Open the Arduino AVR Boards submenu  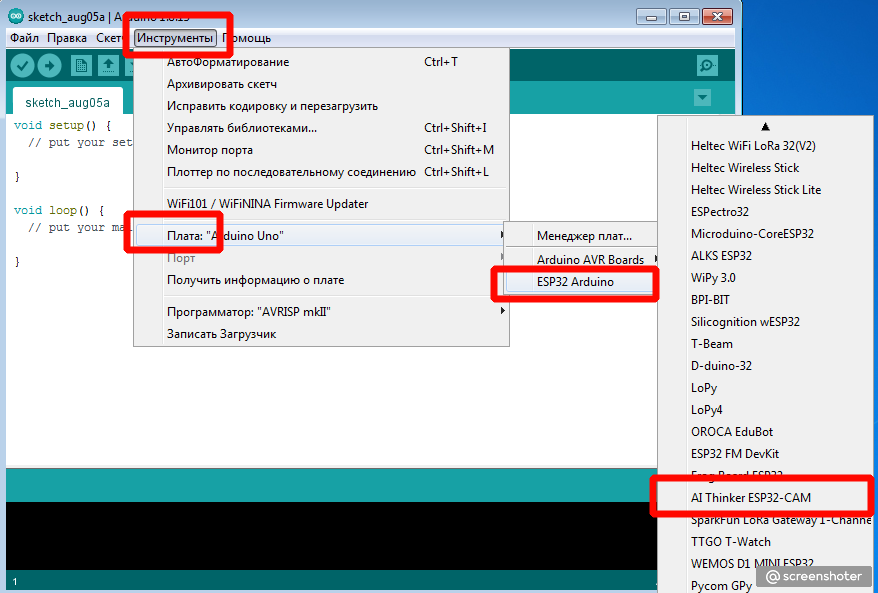(x=590, y=260)
